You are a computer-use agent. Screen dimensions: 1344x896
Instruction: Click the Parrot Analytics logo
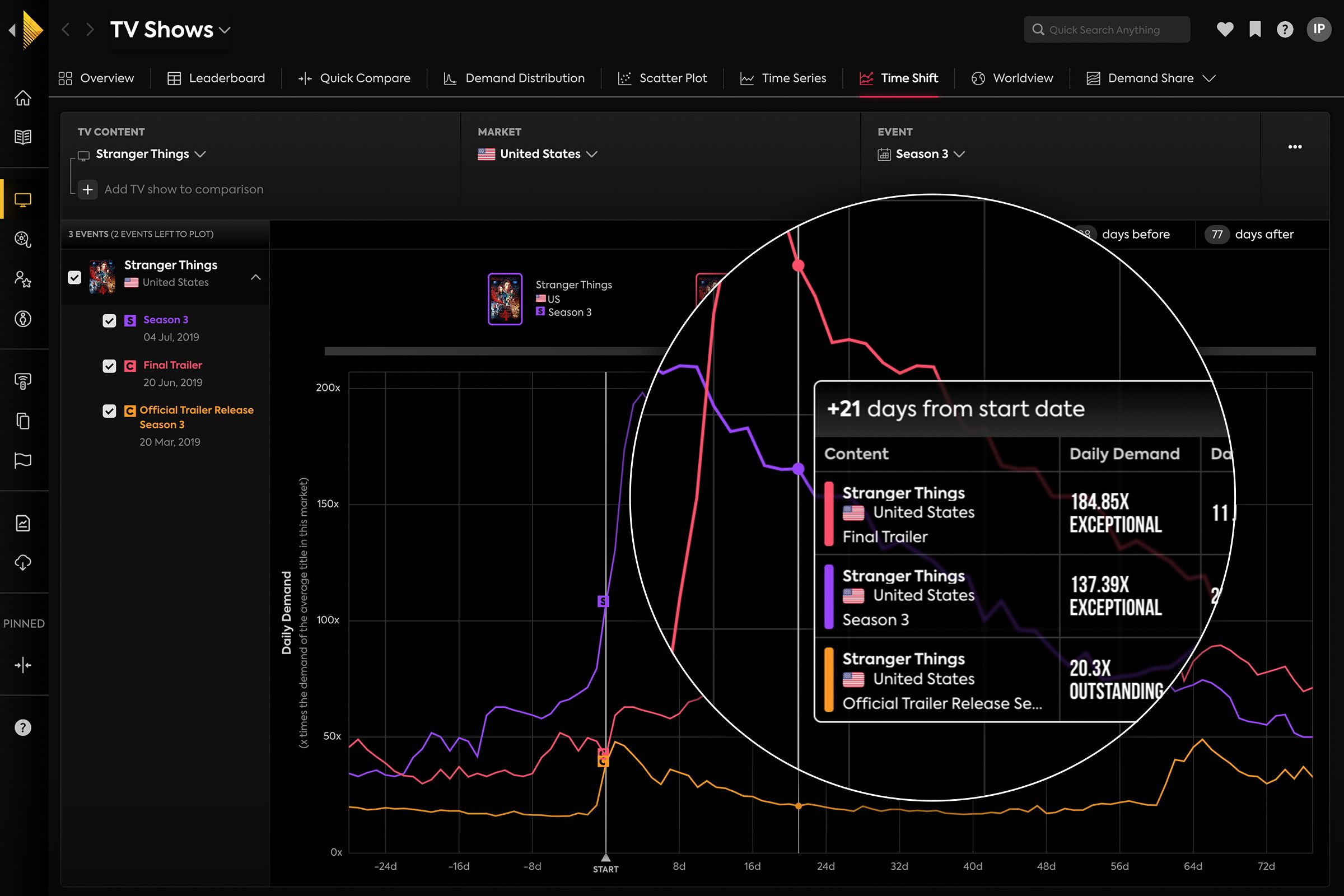[32, 30]
